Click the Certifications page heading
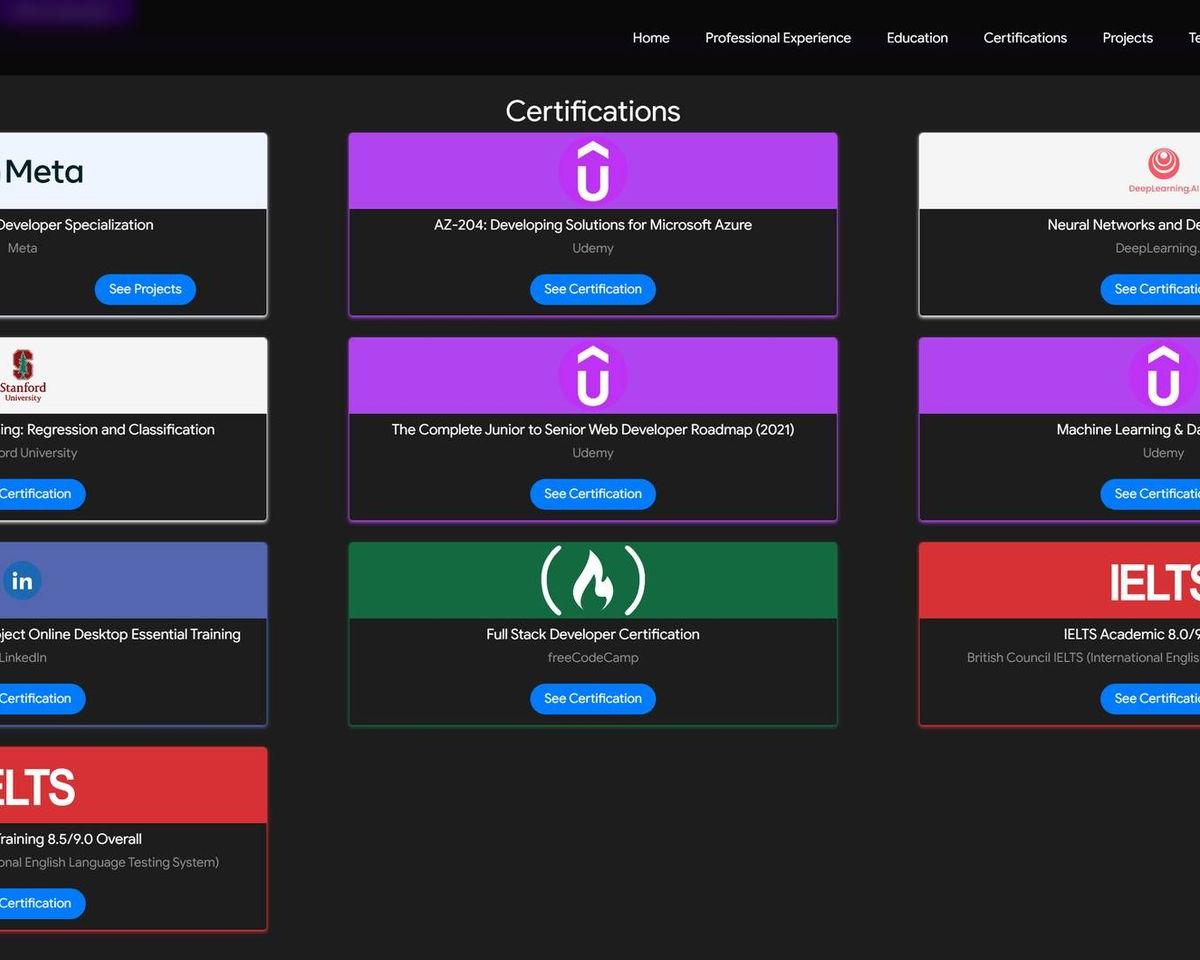 [593, 111]
